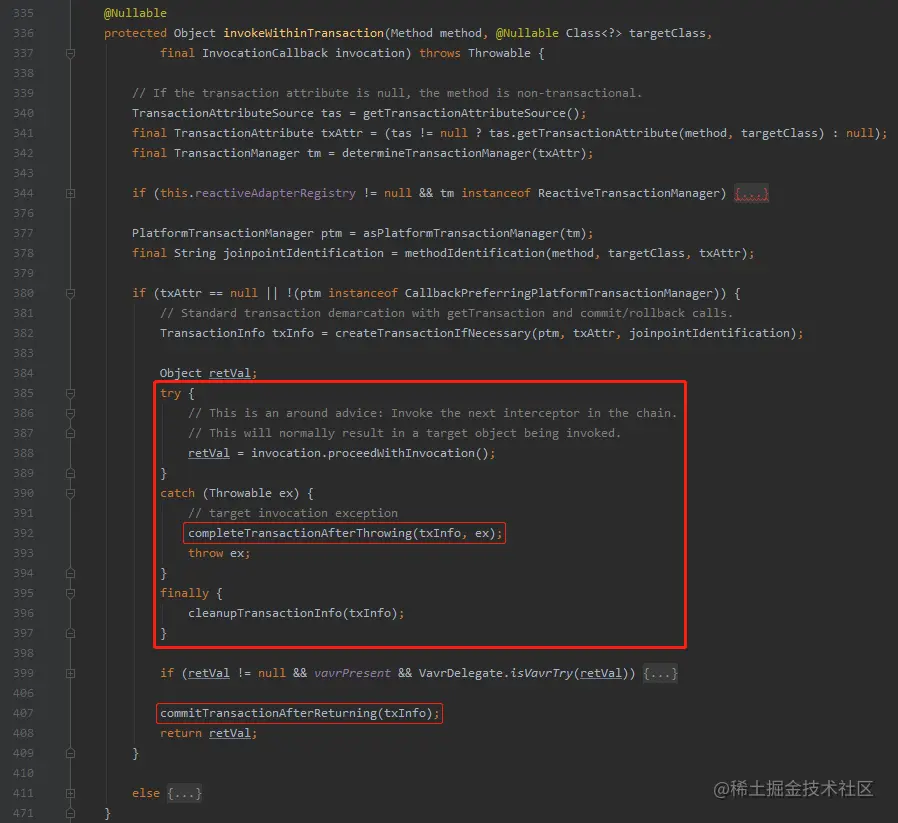Click 'catch' keyword on line 390

178,493
